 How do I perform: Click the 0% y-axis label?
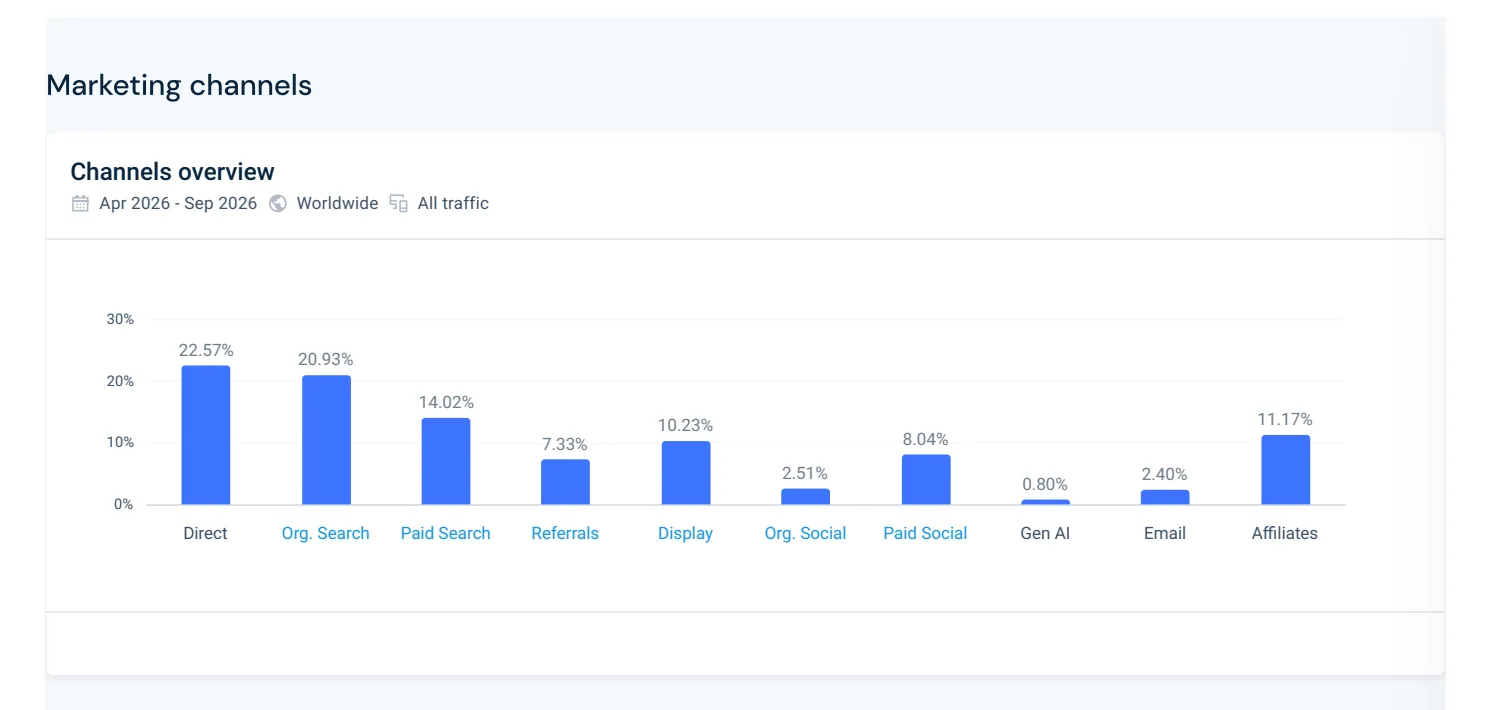tap(123, 504)
